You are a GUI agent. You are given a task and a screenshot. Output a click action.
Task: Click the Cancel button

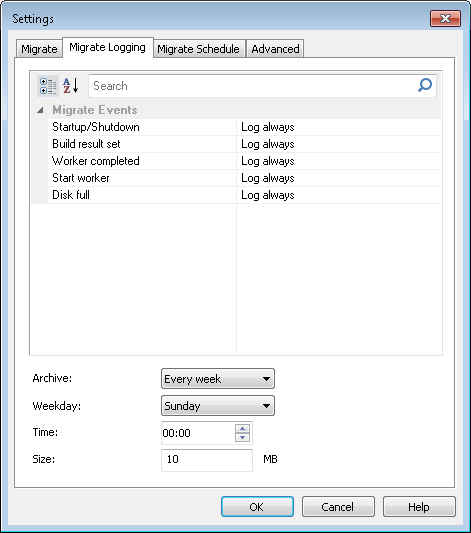coord(338,507)
